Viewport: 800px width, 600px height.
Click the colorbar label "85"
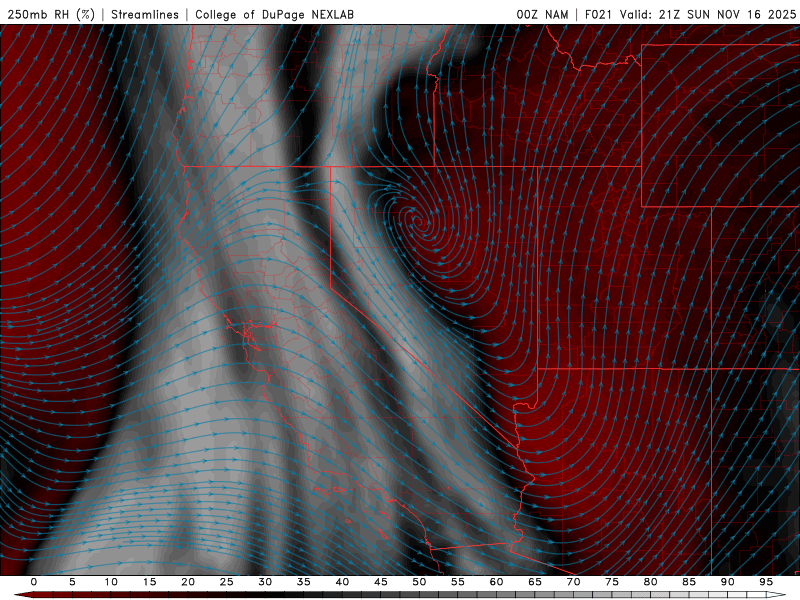pos(689,582)
